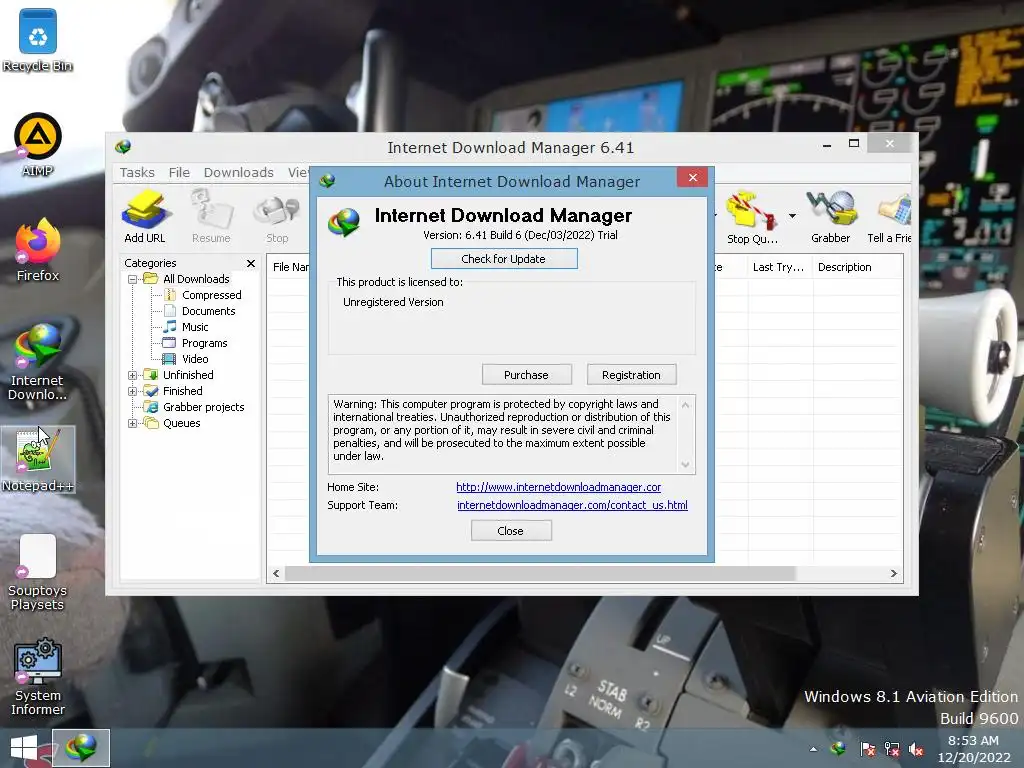Click the Add URL toolbar icon
The image size is (1024, 768).
(x=145, y=216)
